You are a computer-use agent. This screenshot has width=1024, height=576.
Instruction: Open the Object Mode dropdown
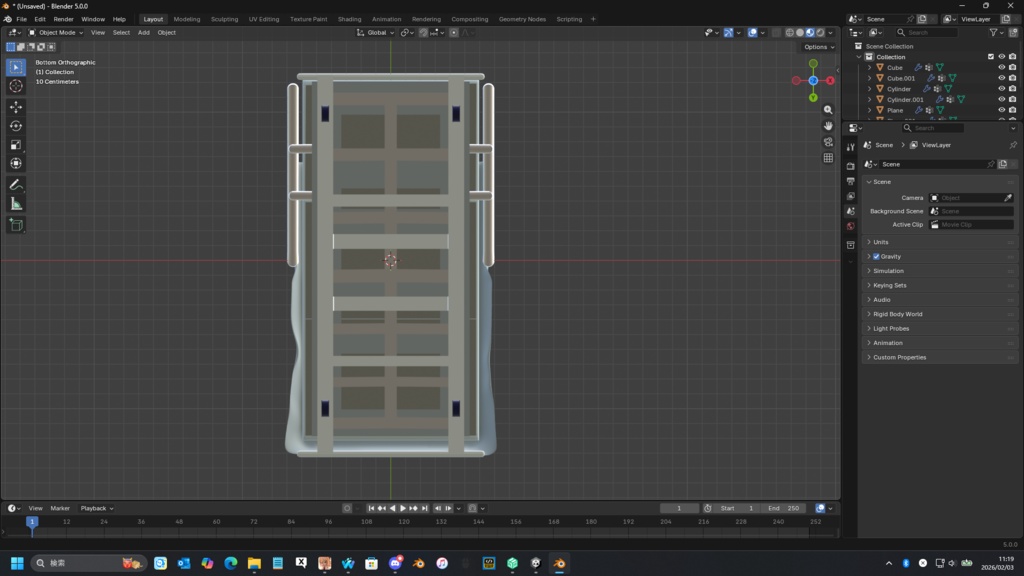58,32
